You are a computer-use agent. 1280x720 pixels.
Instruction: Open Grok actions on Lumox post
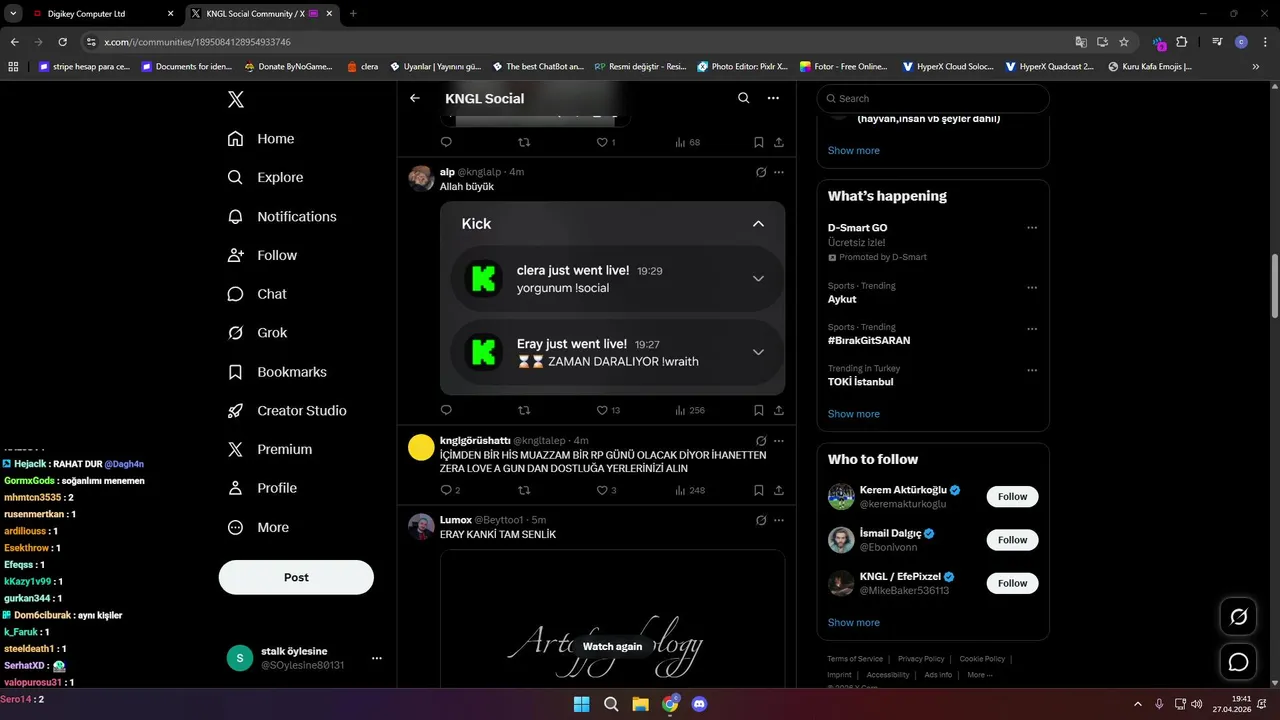(x=761, y=520)
